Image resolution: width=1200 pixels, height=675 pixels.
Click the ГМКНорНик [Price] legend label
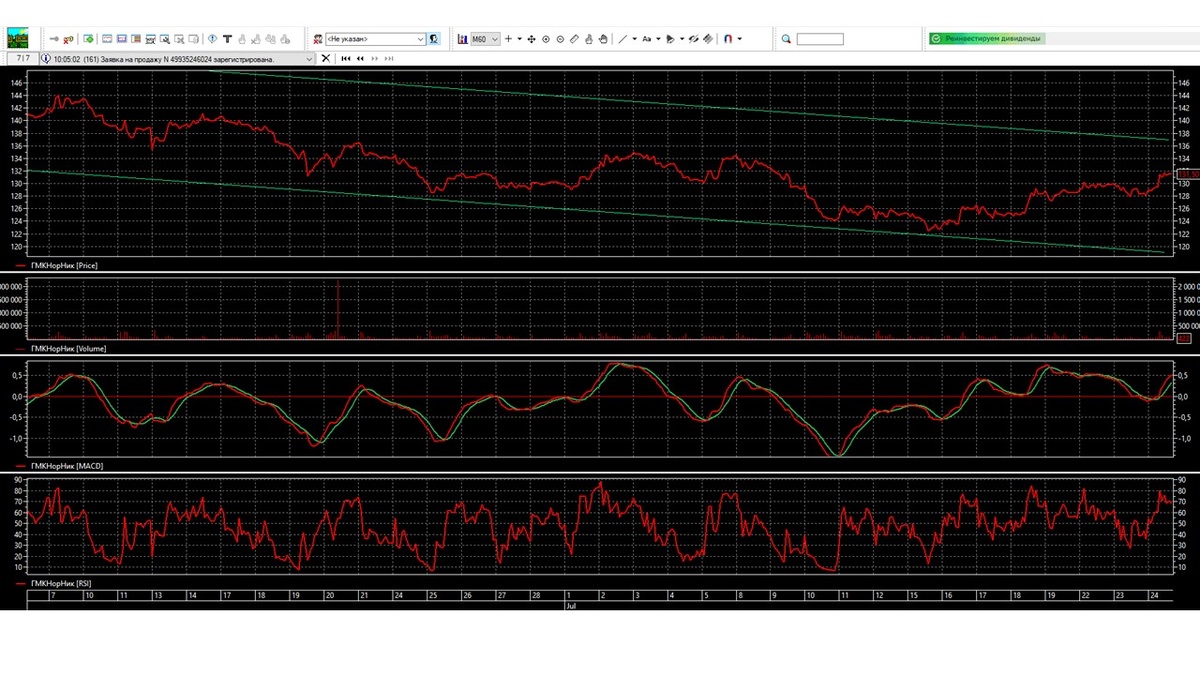pyautogui.click(x=64, y=266)
